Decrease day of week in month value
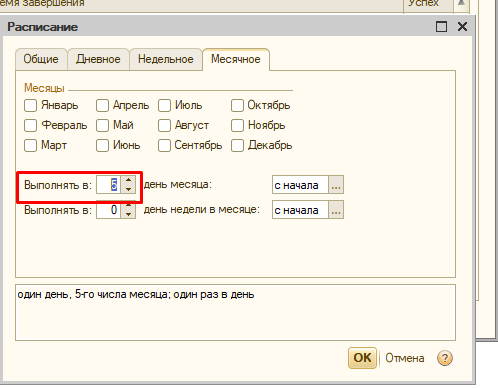This screenshot has width=498, height=388. click(128, 214)
